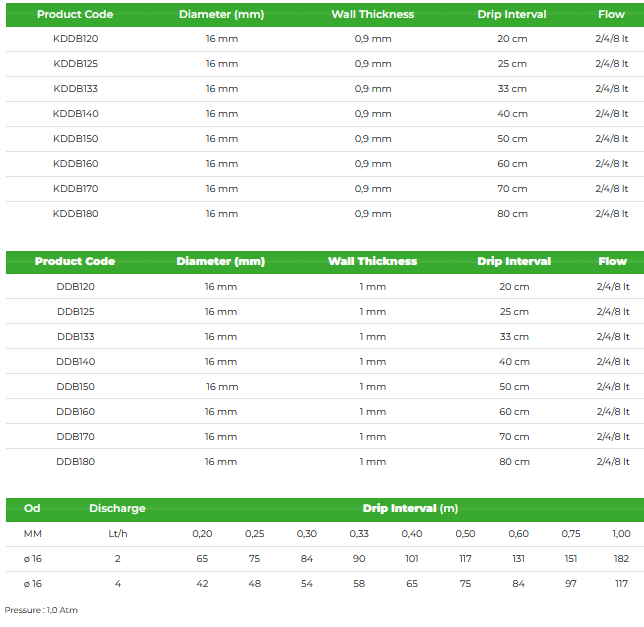The width and height of the screenshot is (644, 627).
Task: Click the 0,33 drip interval column
Action: click(x=359, y=534)
